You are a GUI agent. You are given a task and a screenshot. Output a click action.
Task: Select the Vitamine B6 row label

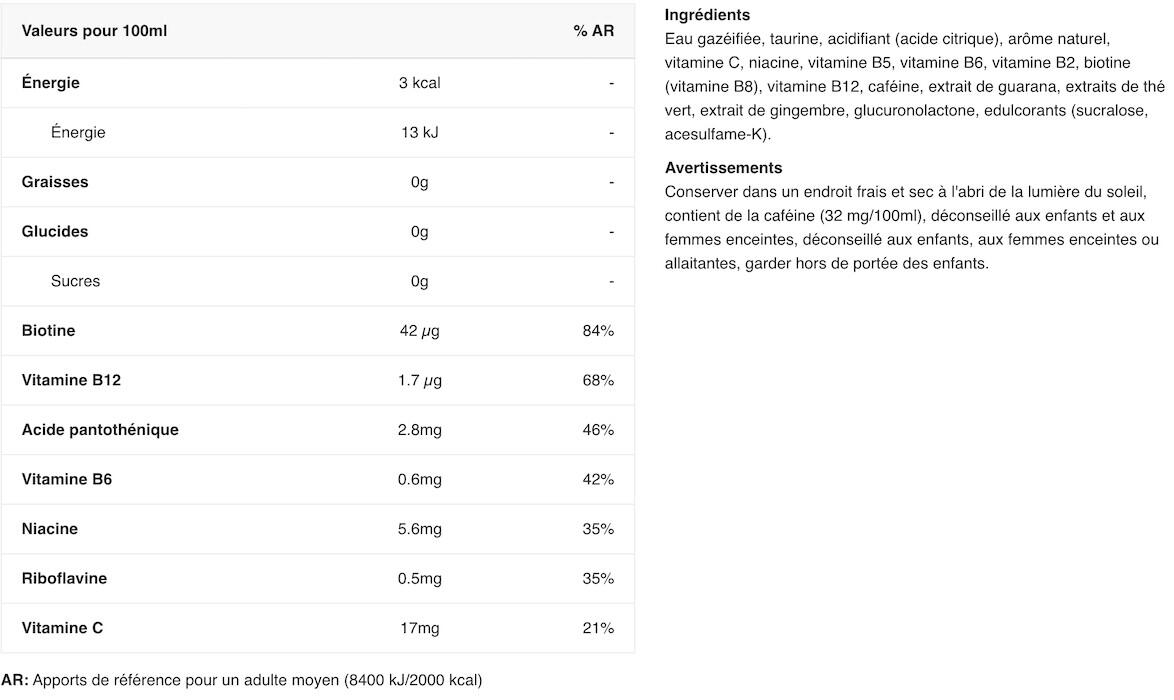tap(67, 479)
